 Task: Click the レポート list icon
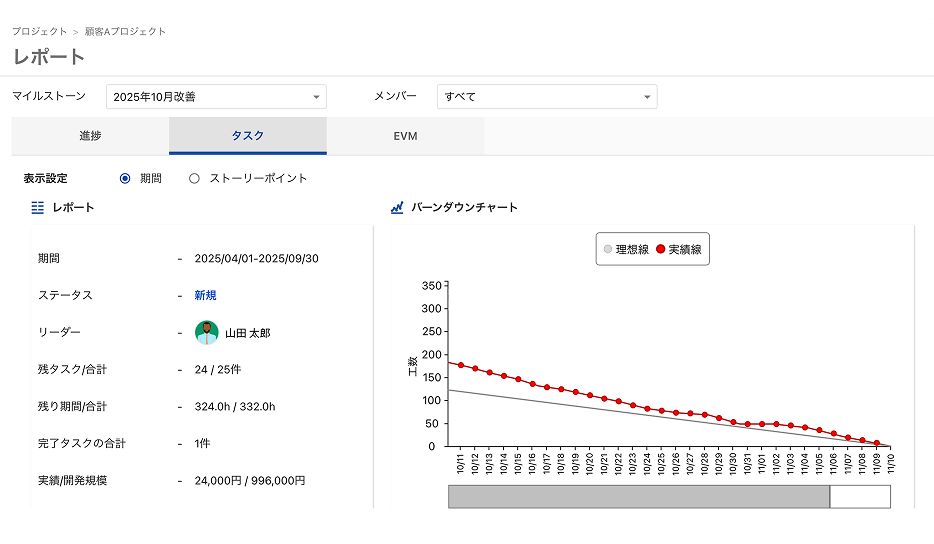(x=38, y=207)
